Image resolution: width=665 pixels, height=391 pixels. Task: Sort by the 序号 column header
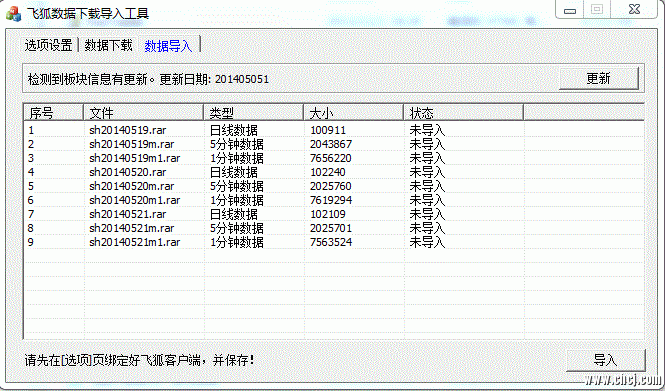pyautogui.click(x=53, y=113)
